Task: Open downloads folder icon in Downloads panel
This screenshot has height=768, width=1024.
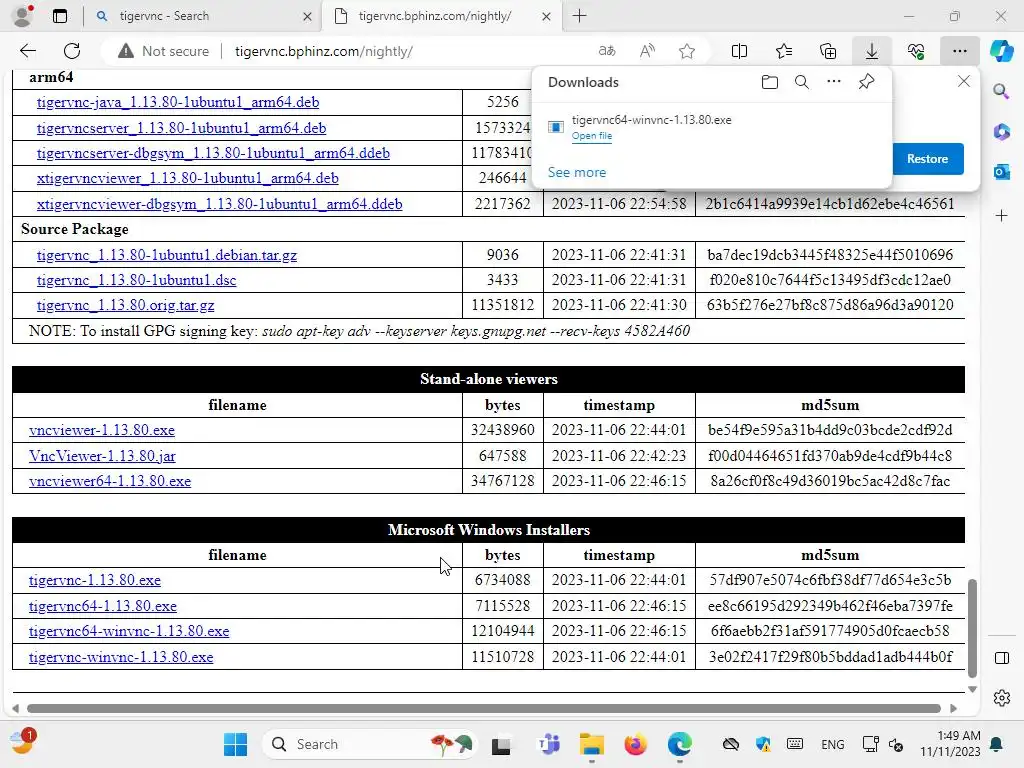Action: click(x=770, y=82)
